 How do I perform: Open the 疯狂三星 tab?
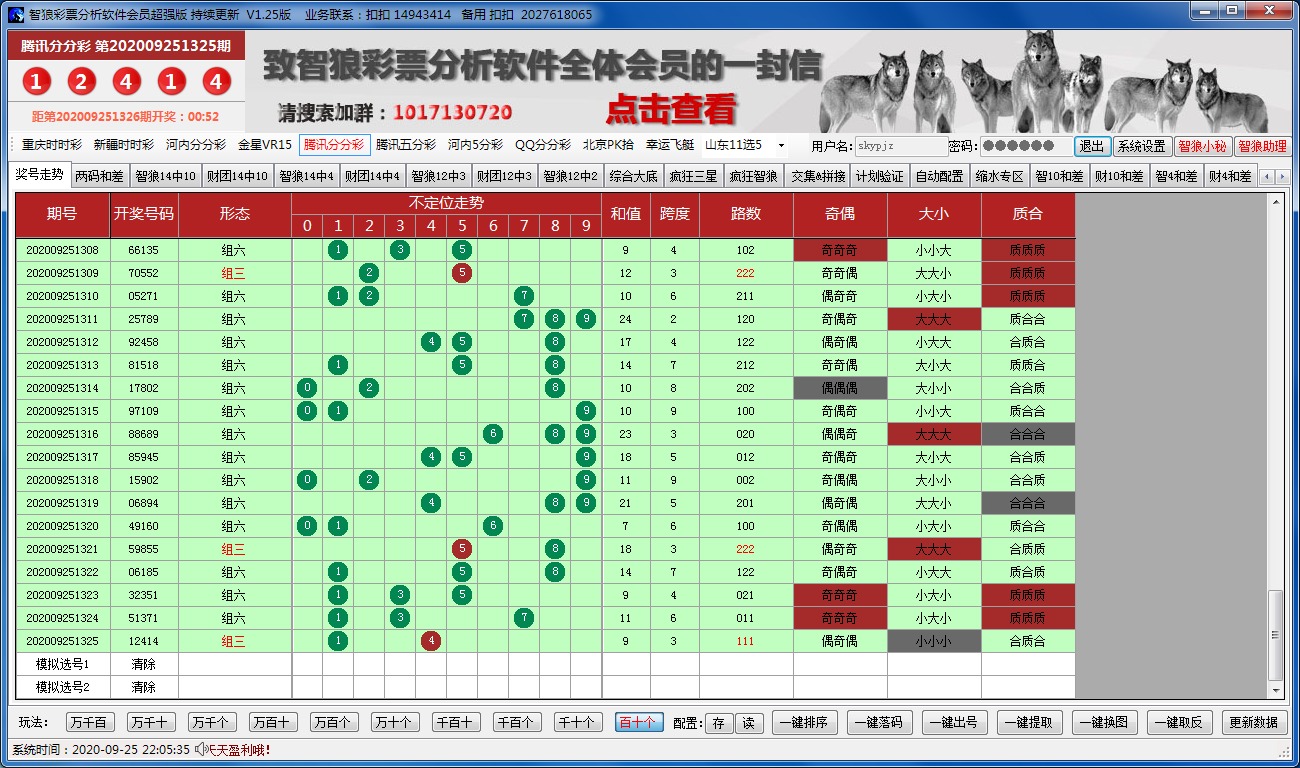coord(693,176)
